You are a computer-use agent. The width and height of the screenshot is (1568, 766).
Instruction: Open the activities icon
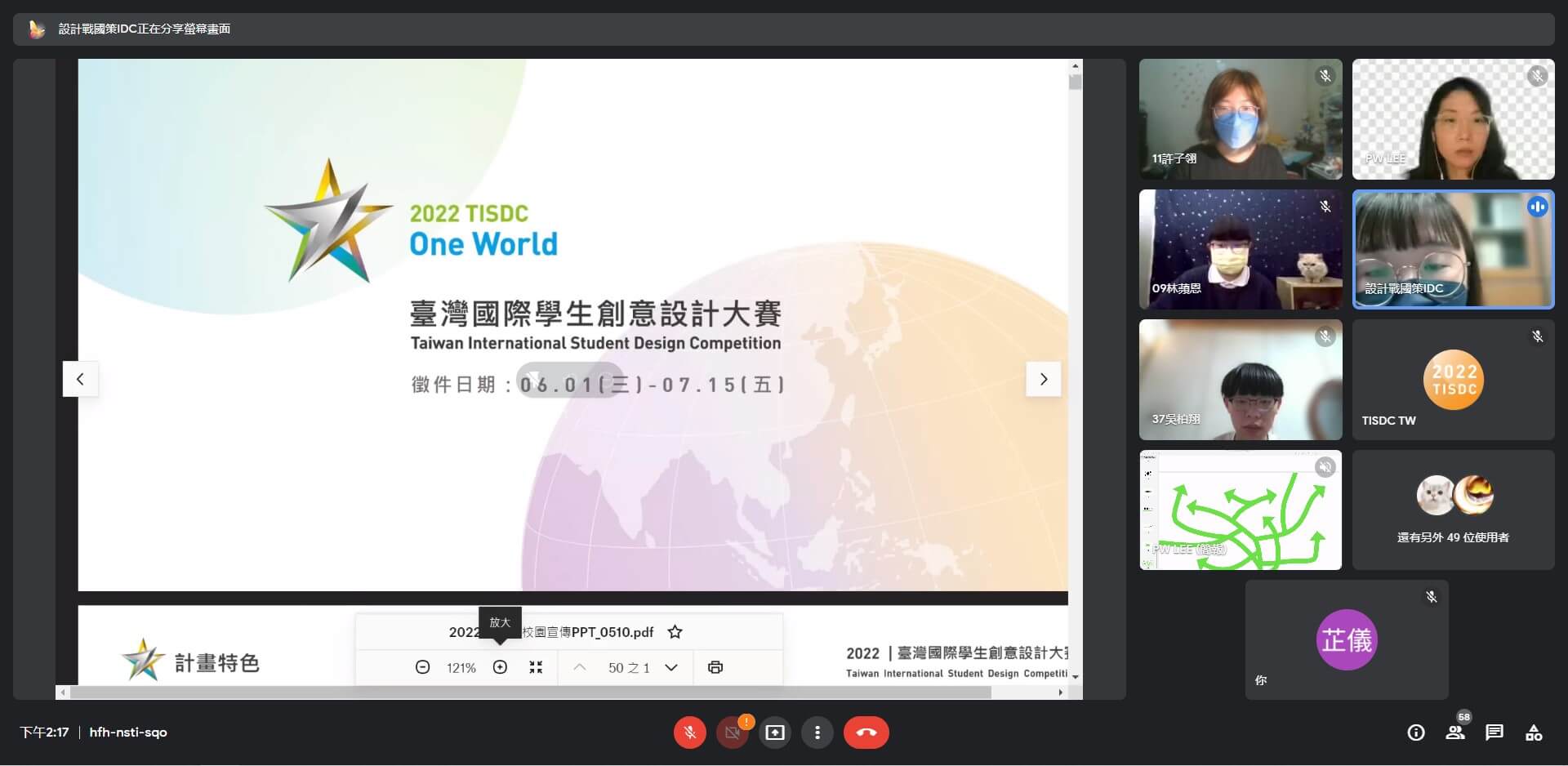1534,733
